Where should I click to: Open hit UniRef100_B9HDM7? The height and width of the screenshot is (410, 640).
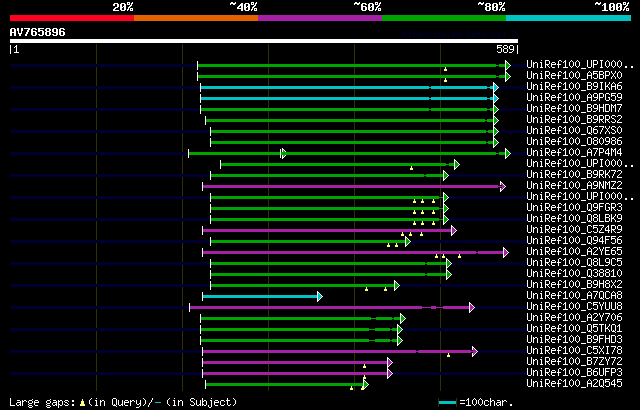coord(574,109)
